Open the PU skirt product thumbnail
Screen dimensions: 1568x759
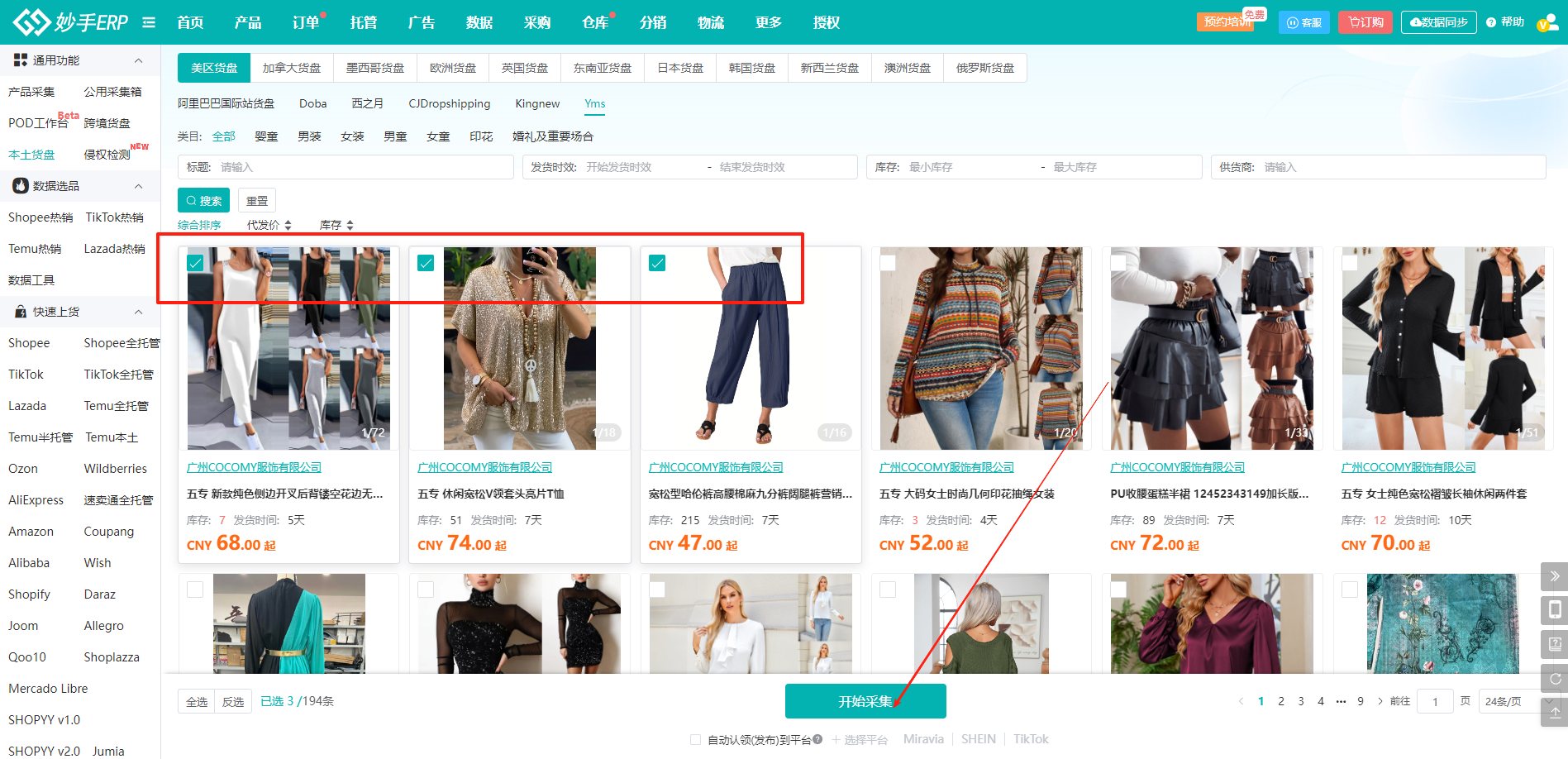click(x=1213, y=348)
